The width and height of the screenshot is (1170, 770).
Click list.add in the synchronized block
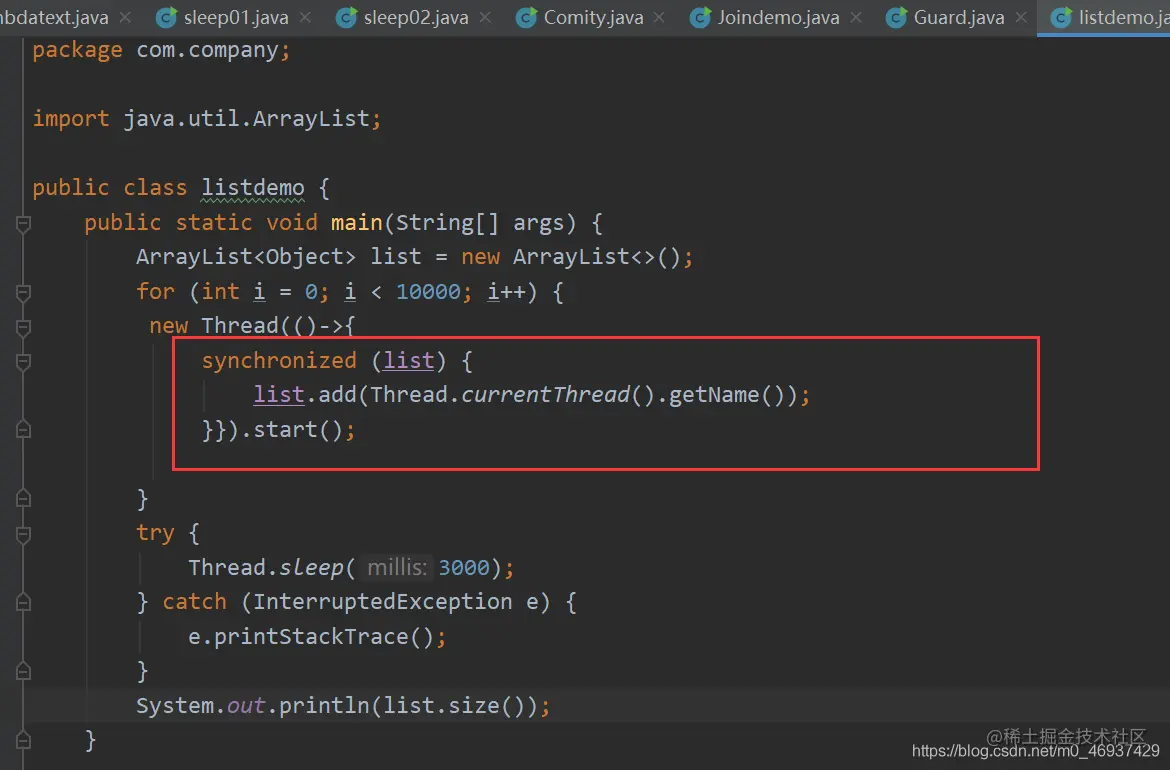pos(304,395)
